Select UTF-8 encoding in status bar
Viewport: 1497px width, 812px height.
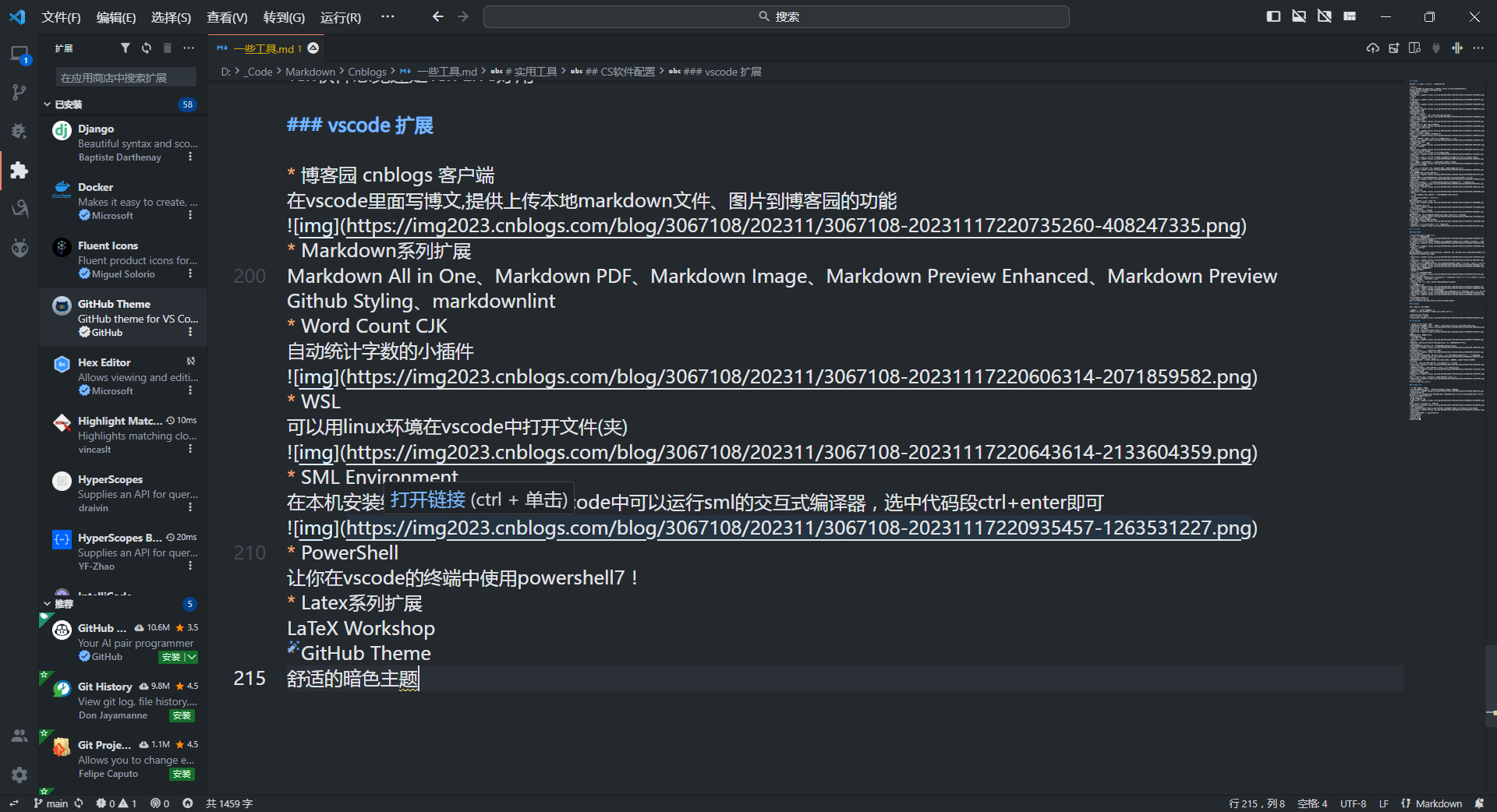[x=1353, y=803]
